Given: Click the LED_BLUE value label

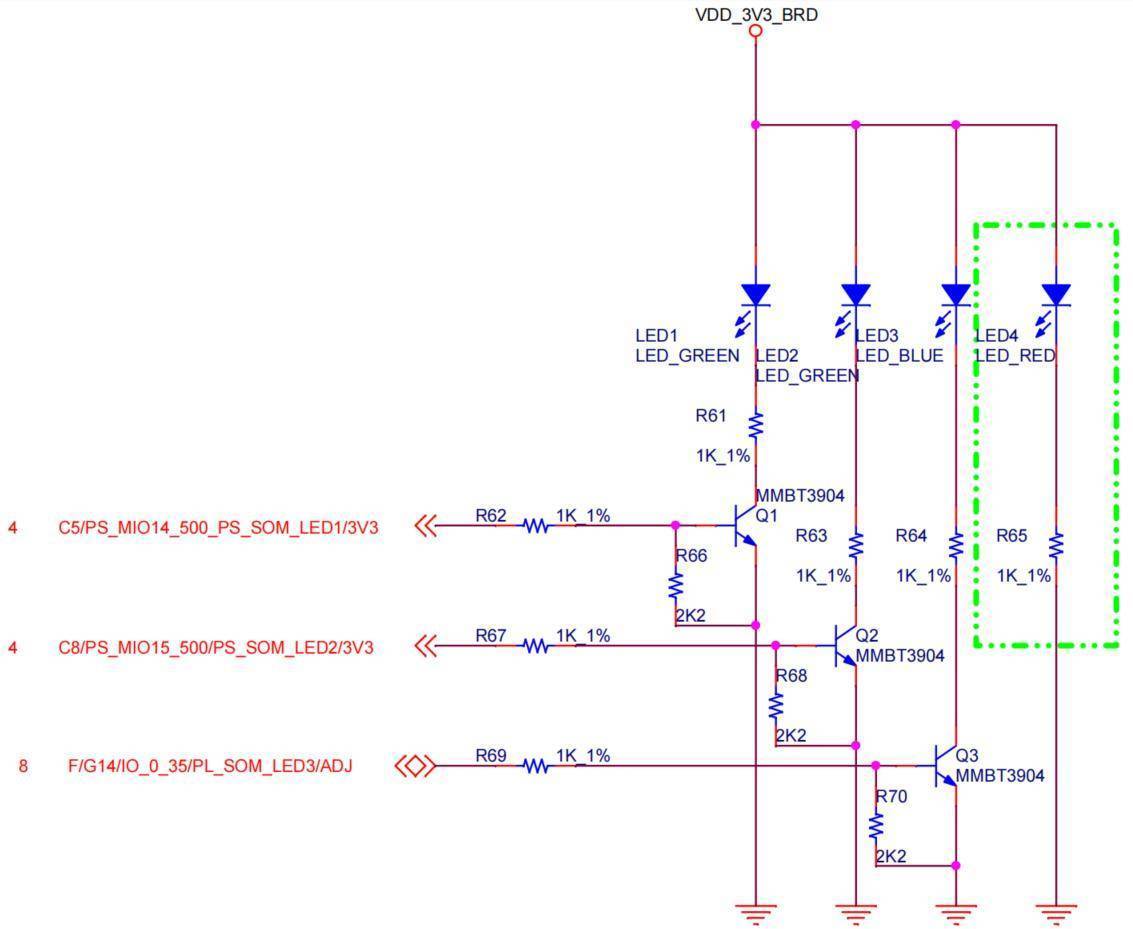Looking at the screenshot, I should (900, 355).
